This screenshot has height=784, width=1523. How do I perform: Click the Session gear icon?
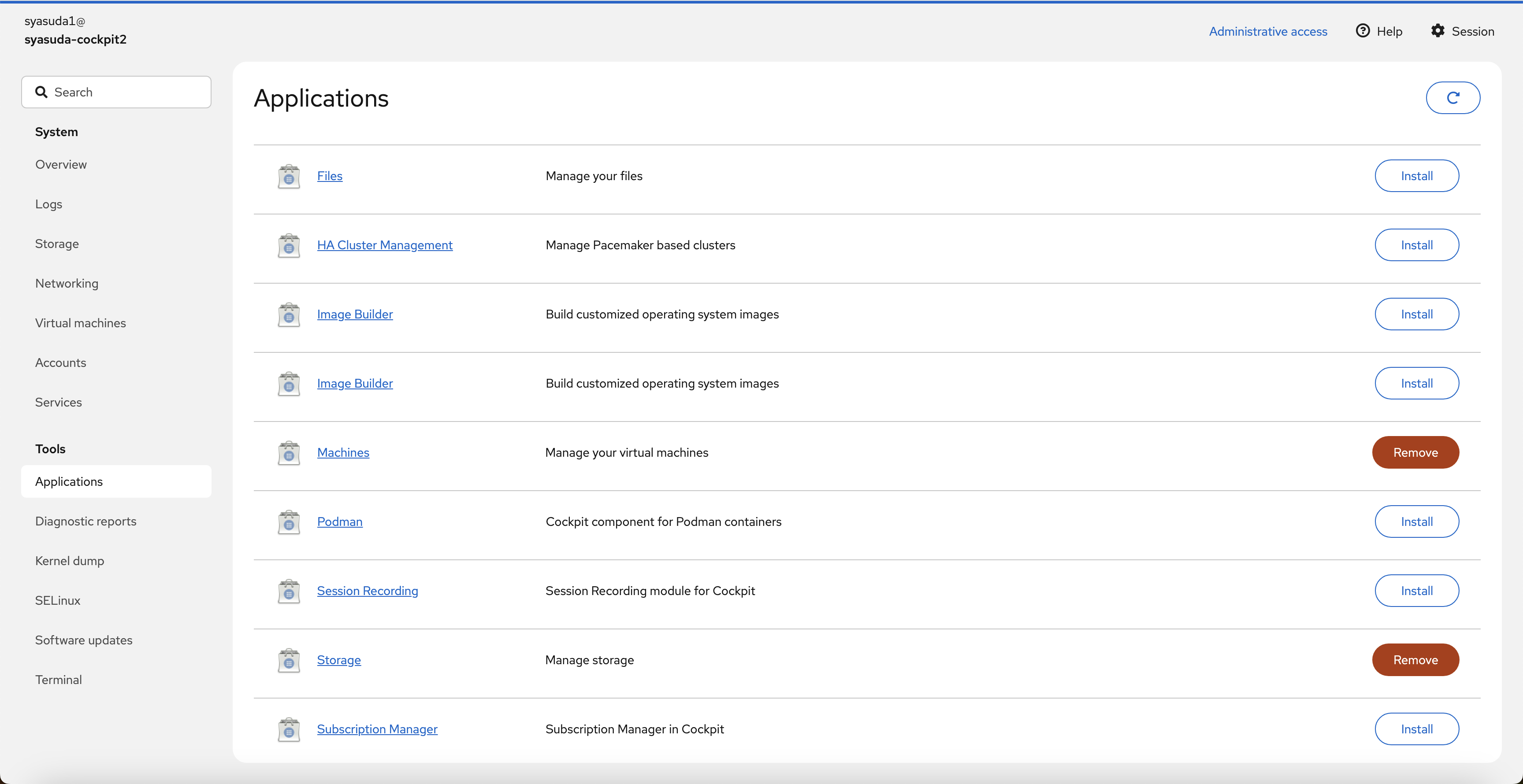[x=1437, y=31]
